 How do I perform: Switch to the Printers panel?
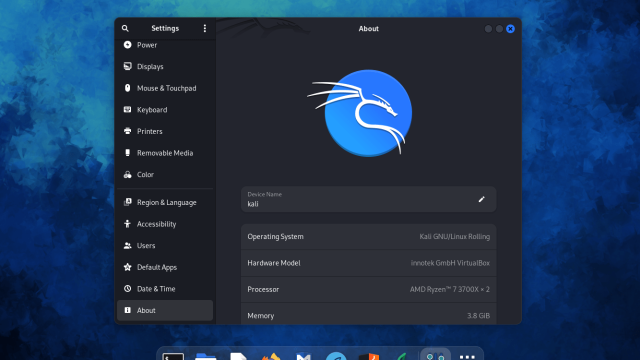pyautogui.click(x=165, y=131)
